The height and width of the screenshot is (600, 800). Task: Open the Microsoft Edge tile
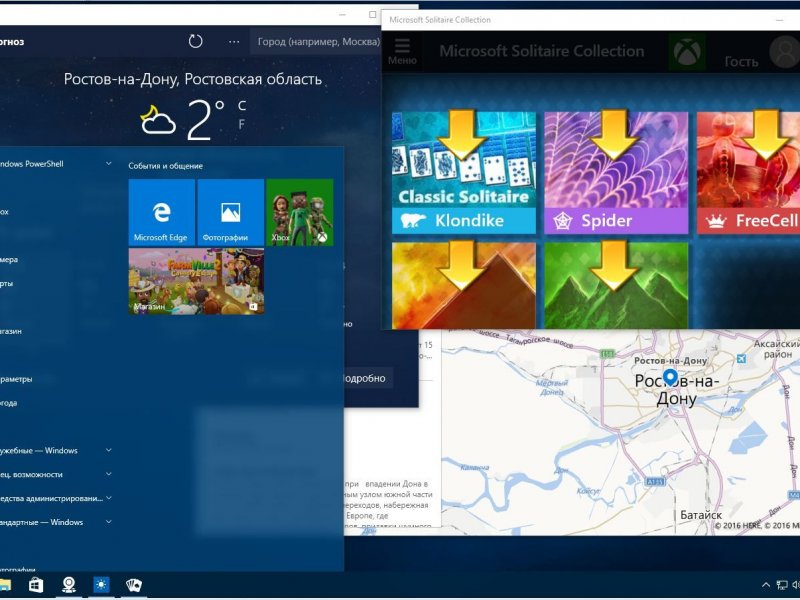pos(162,212)
